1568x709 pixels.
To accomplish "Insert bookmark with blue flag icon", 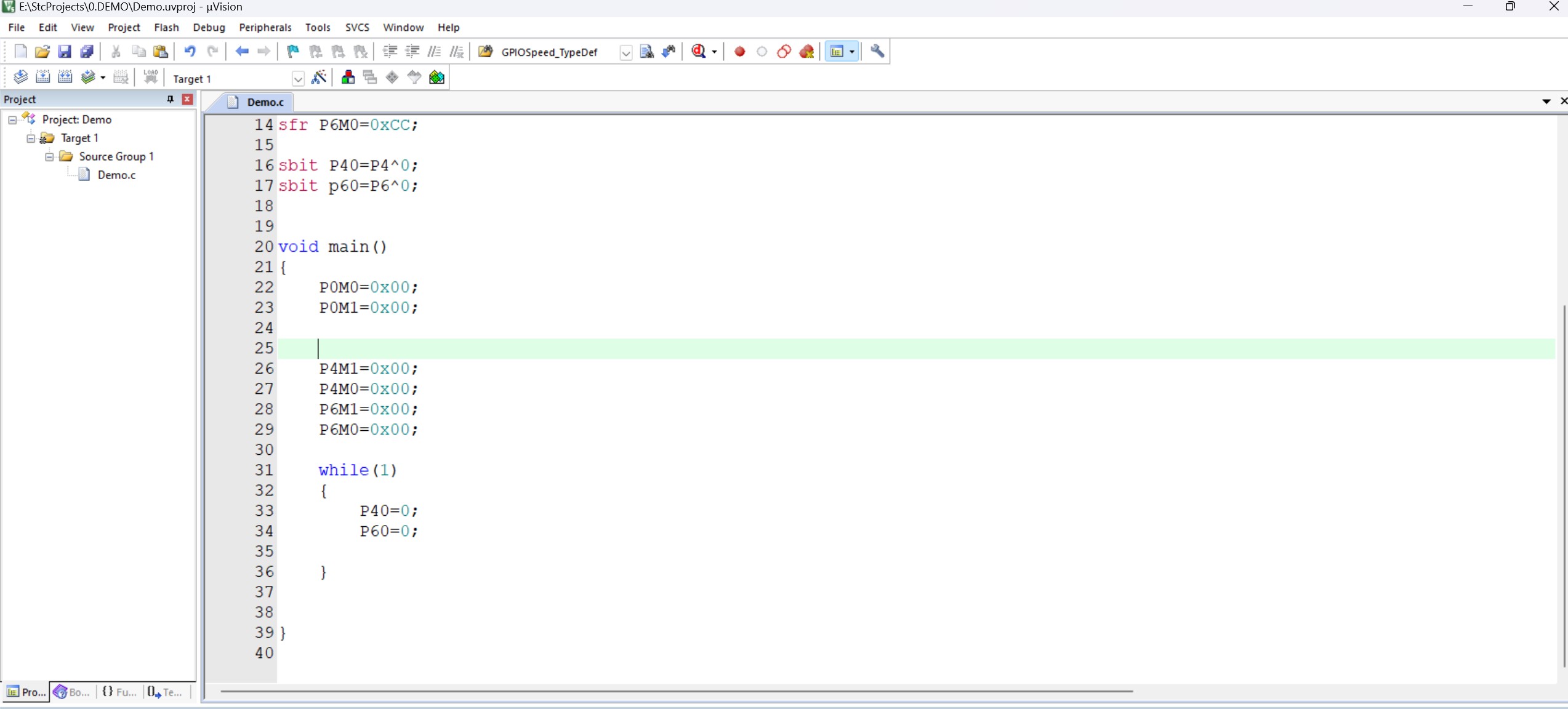I will [293, 52].
